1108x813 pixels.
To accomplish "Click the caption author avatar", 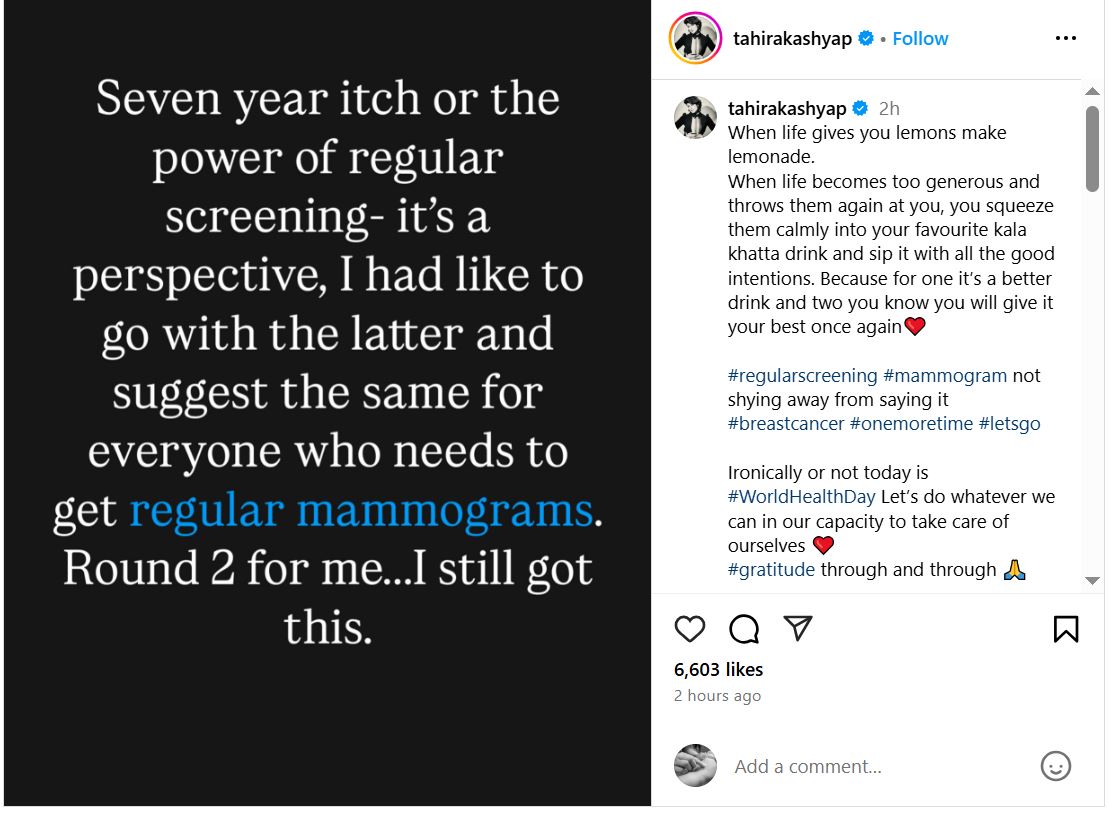I will (695, 118).
